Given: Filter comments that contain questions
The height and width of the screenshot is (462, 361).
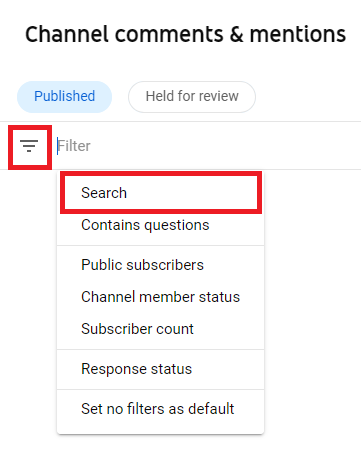Looking at the screenshot, I should 161,225.
